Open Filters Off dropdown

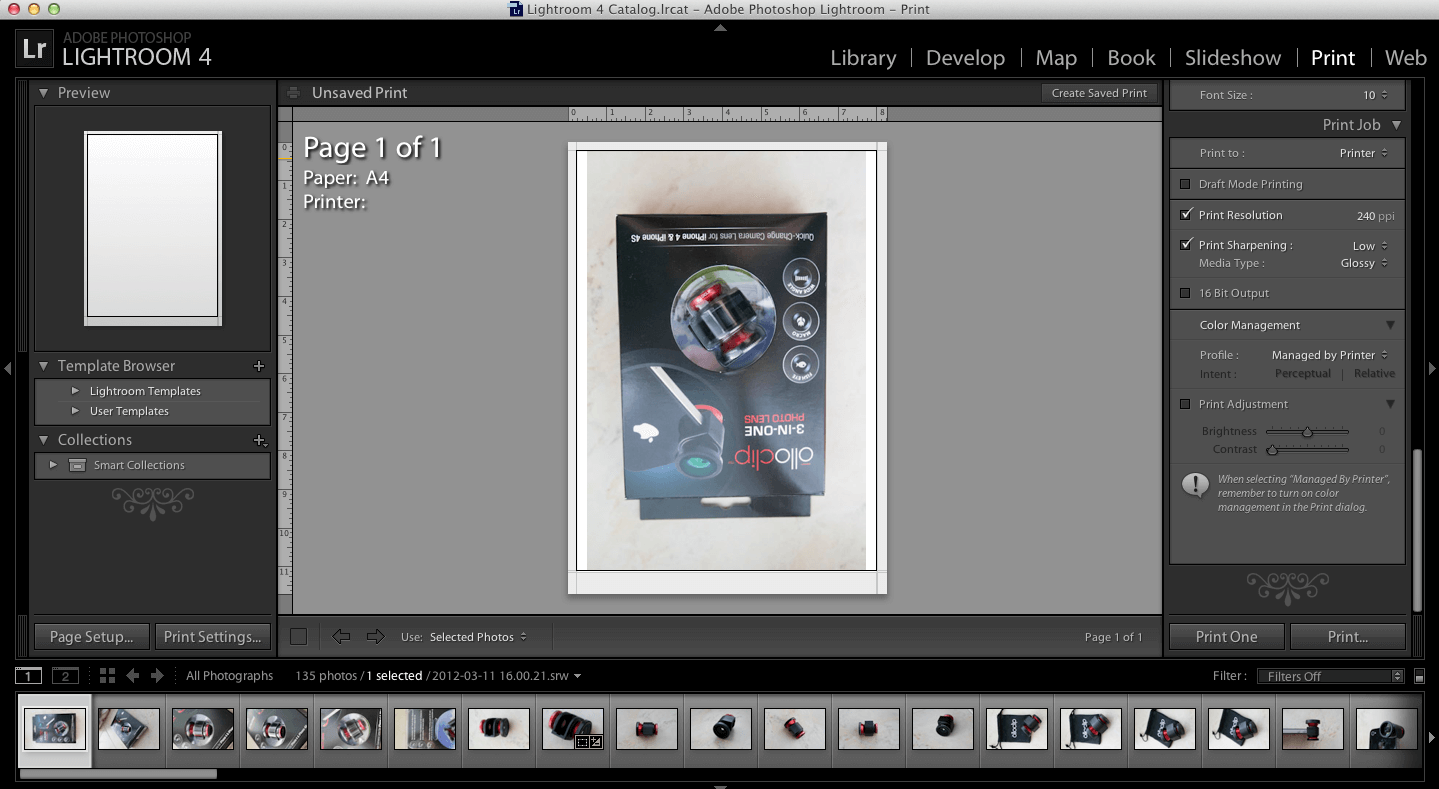pos(1330,676)
